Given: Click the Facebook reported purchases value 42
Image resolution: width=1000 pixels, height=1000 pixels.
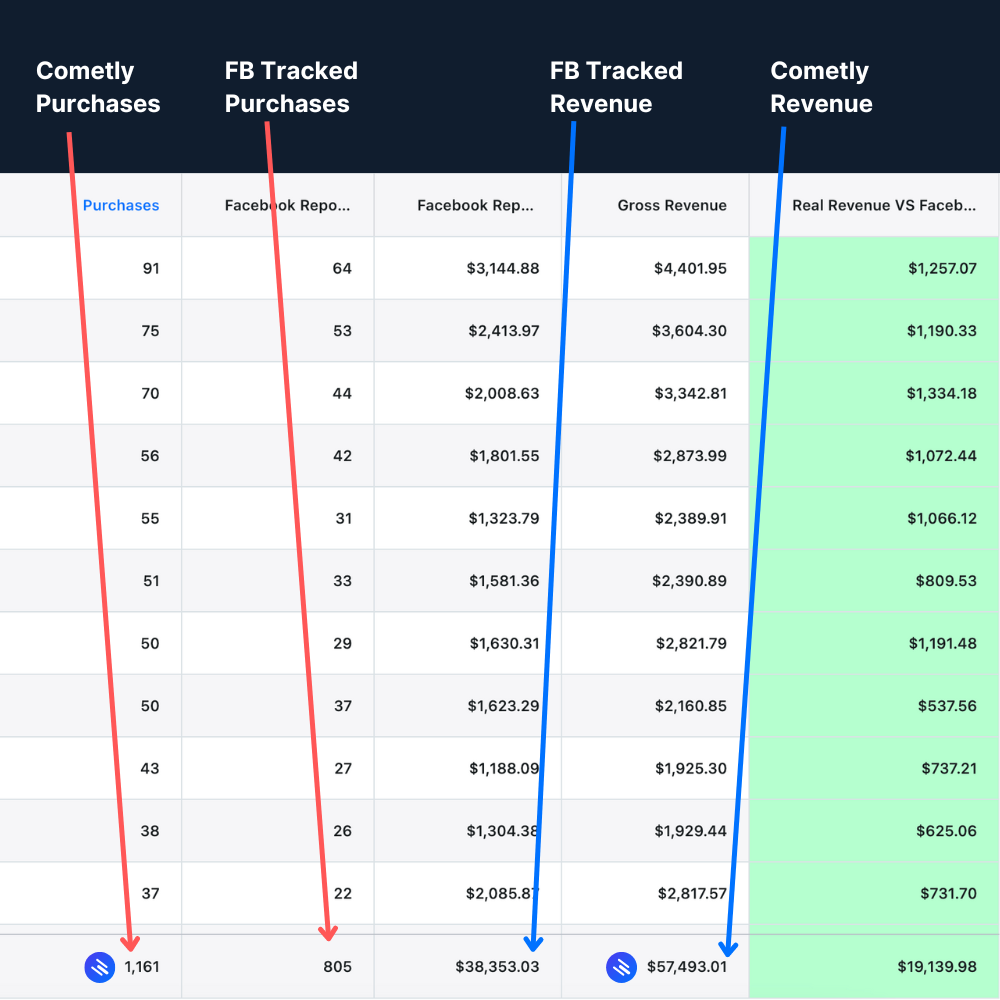Looking at the screenshot, I should pyautogui.click(x=342, y=456).
